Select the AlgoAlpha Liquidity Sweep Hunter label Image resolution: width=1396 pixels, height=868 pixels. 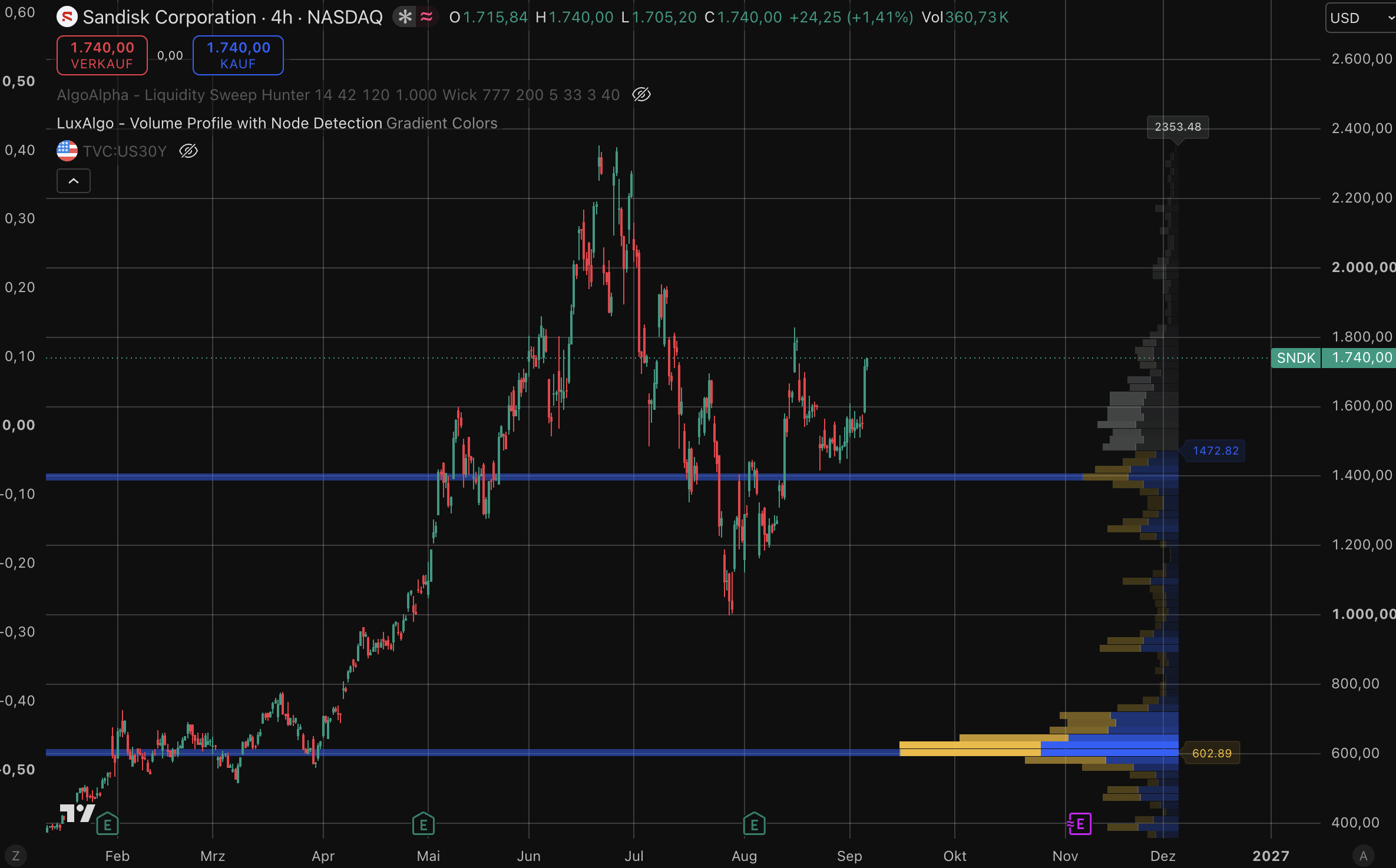[x=338, y=95]
